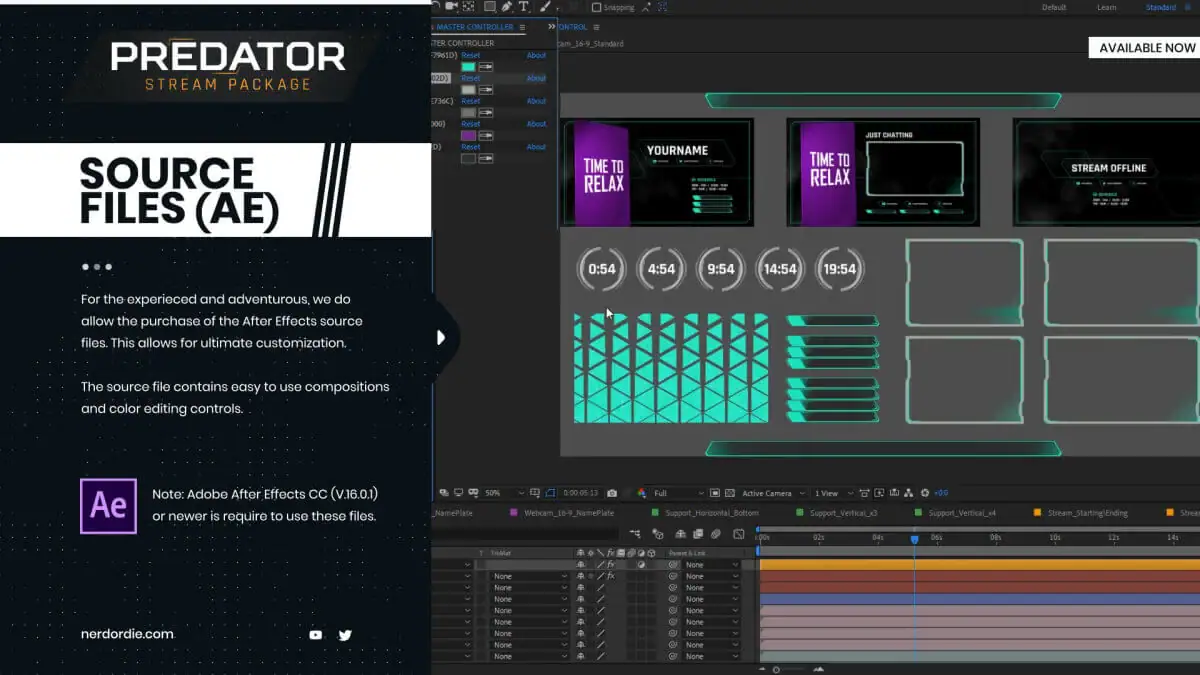Screen dimensions: 1200x675
Task: Take a snapshot with the camera icon
Action: 612,493
